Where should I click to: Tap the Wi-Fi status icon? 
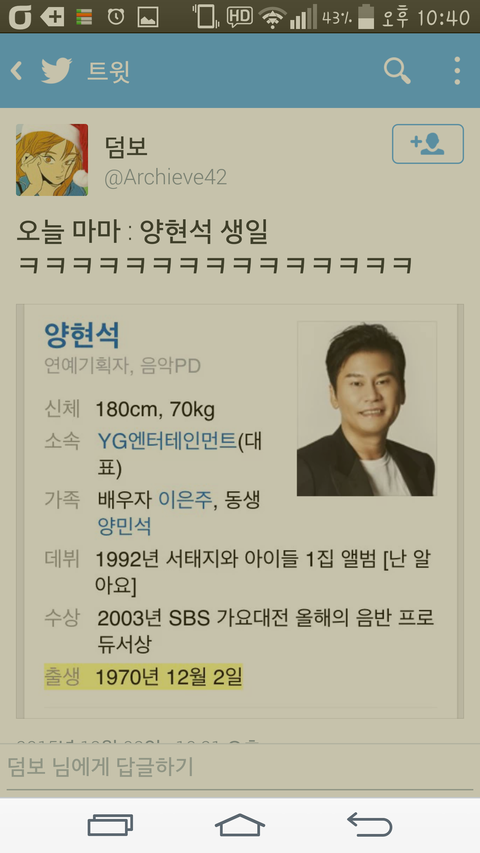272,18
